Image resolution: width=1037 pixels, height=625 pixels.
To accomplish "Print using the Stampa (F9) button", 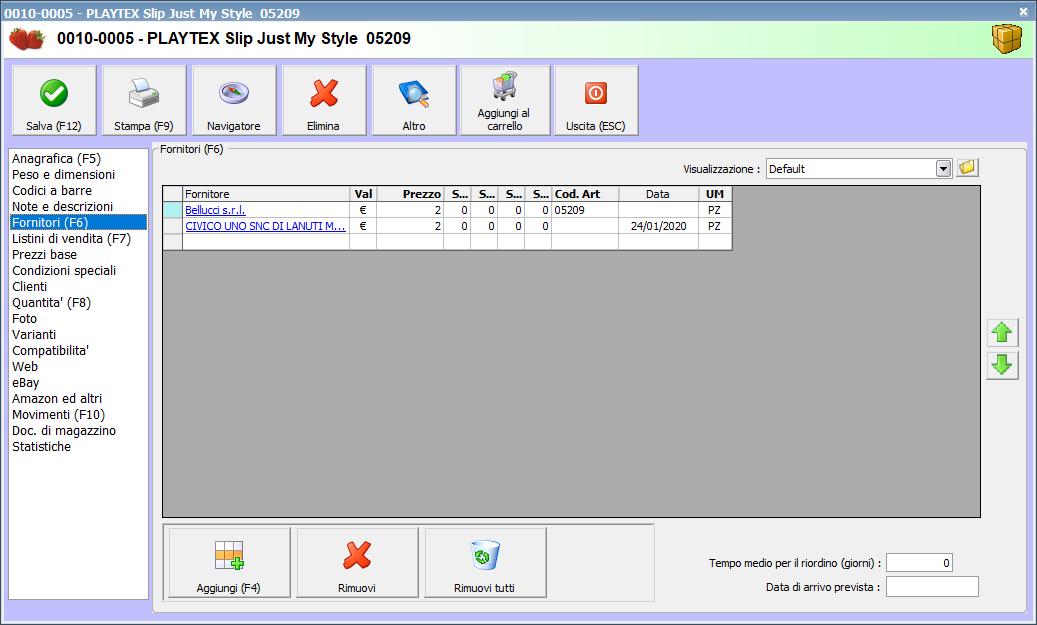I will [x=144, y=101].
